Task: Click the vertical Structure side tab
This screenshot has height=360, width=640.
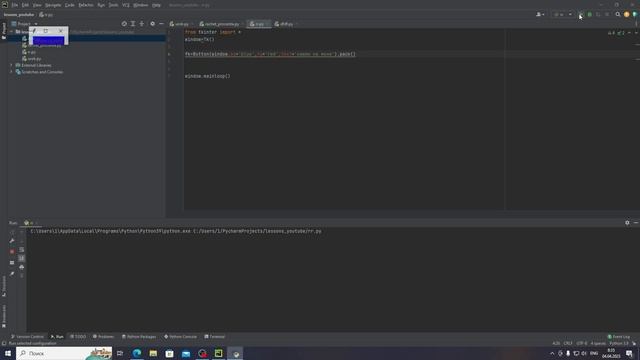Action: [x=4, y=286]
